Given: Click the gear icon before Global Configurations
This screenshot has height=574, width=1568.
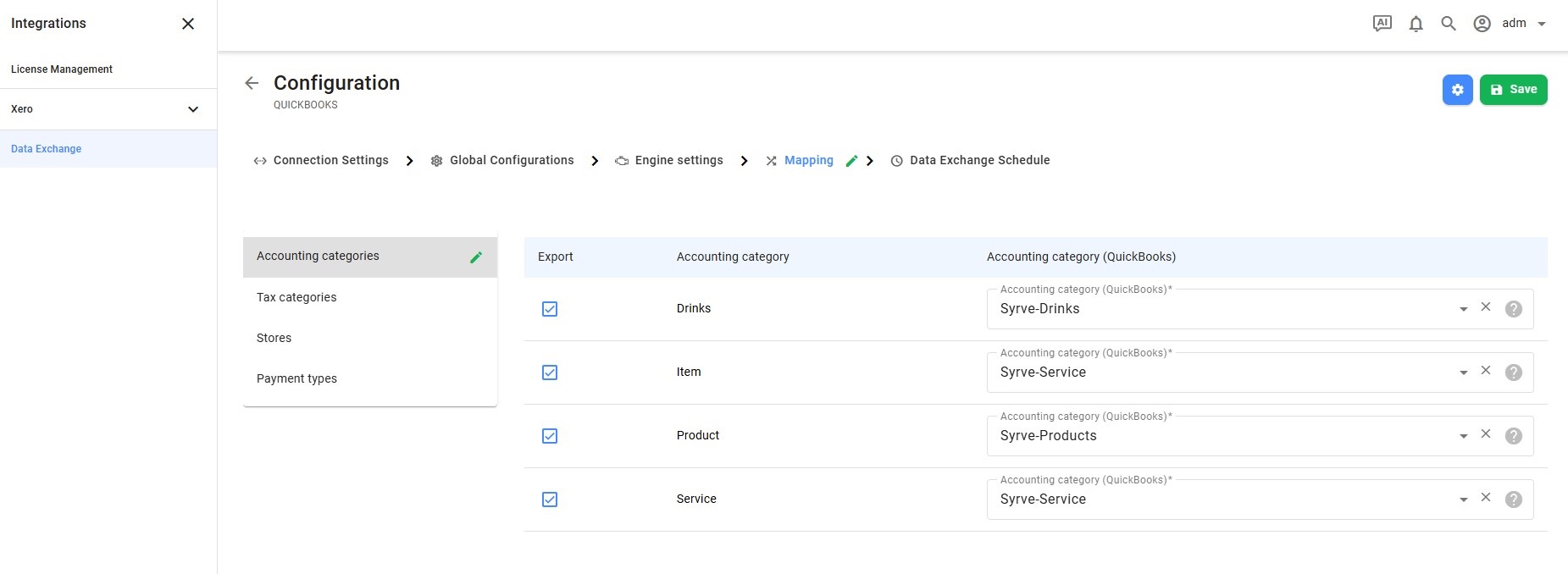Looking at the screenshot, I should [x=436, y=161].
